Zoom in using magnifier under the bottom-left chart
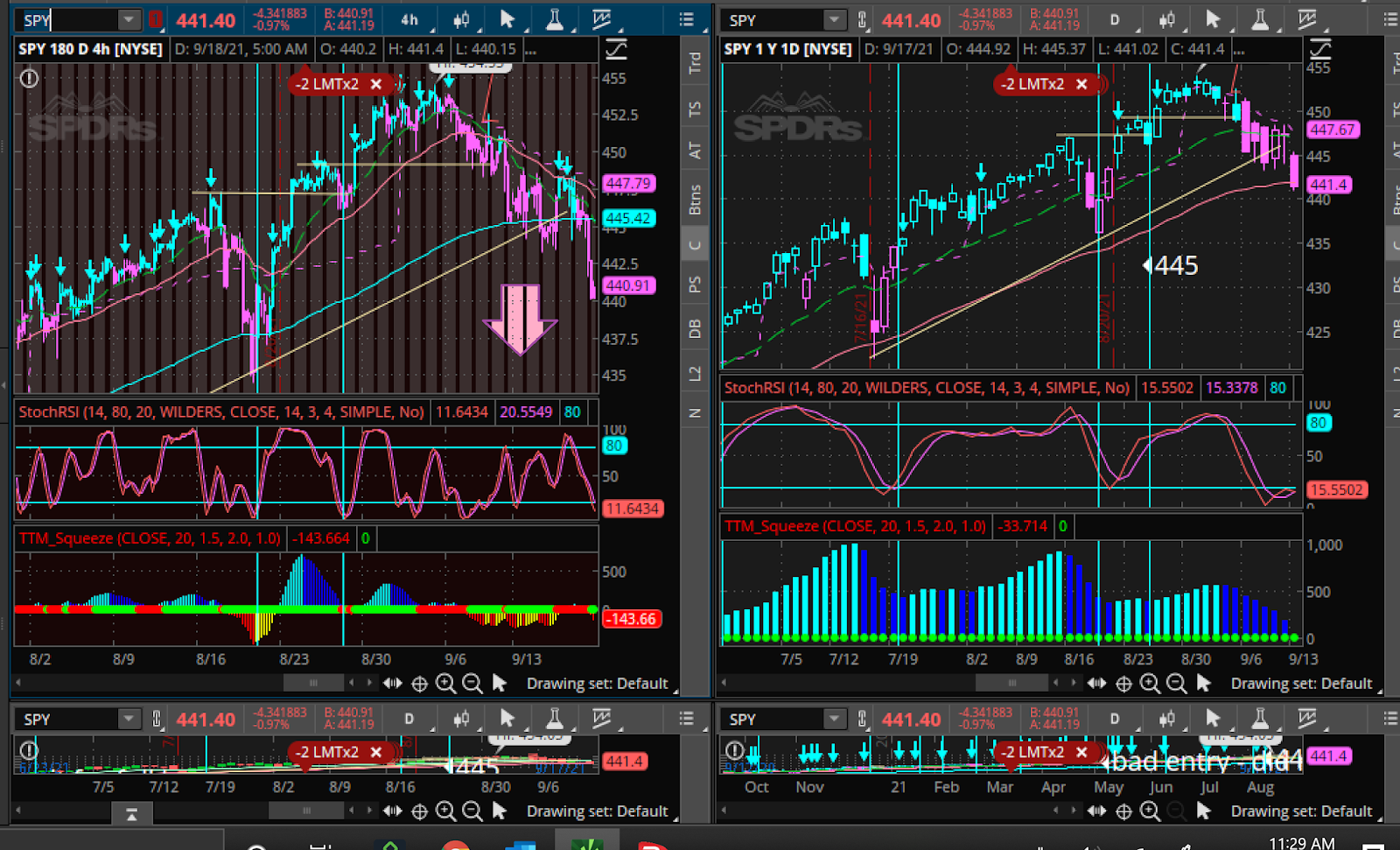The height and width of the screenshot is (850, 1400). [445, 811]
